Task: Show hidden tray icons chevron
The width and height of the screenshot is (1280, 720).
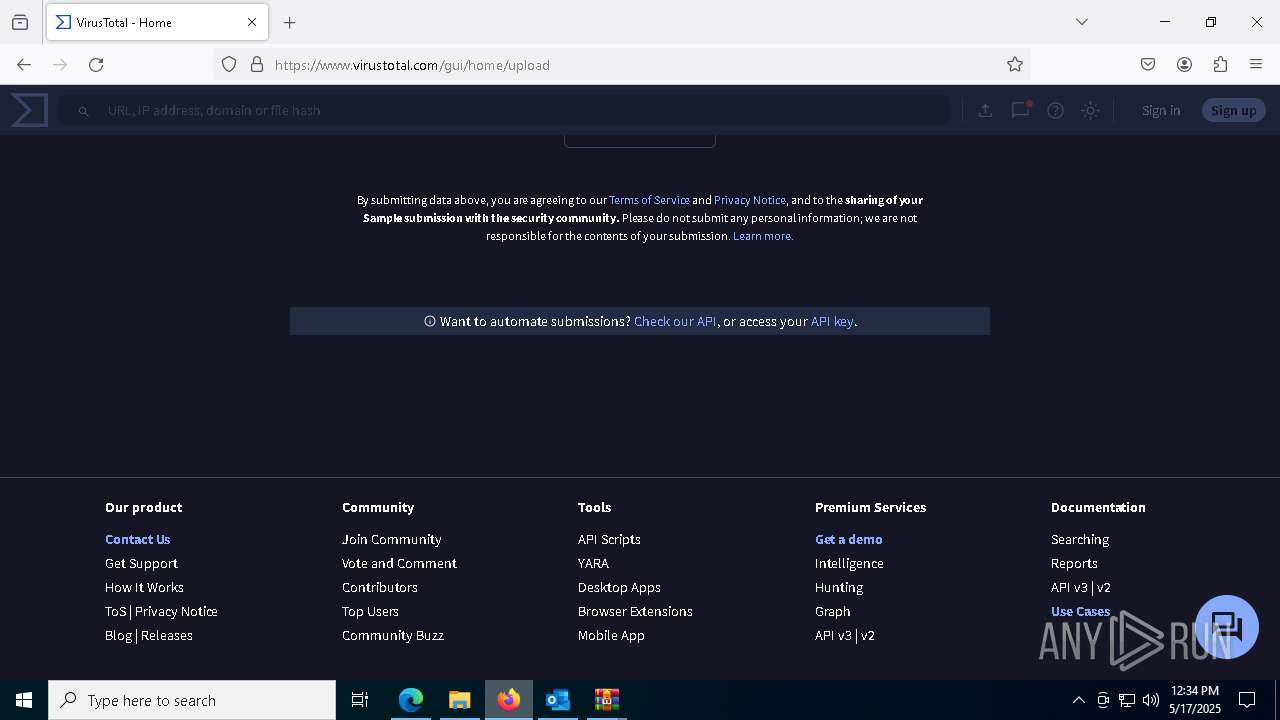Action: click(x=1078, y=700)
